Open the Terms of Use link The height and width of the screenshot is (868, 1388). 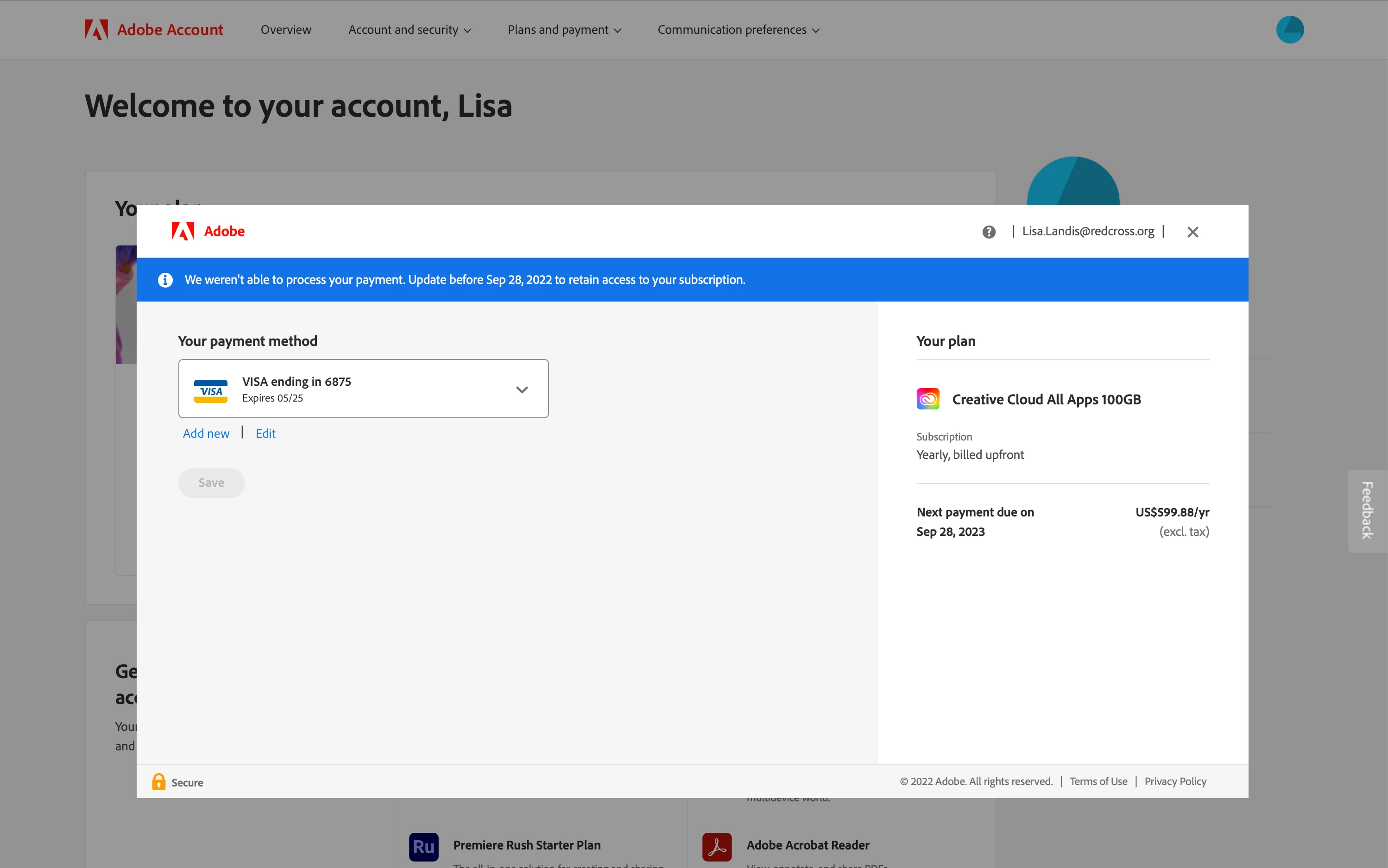point(1098,781)
